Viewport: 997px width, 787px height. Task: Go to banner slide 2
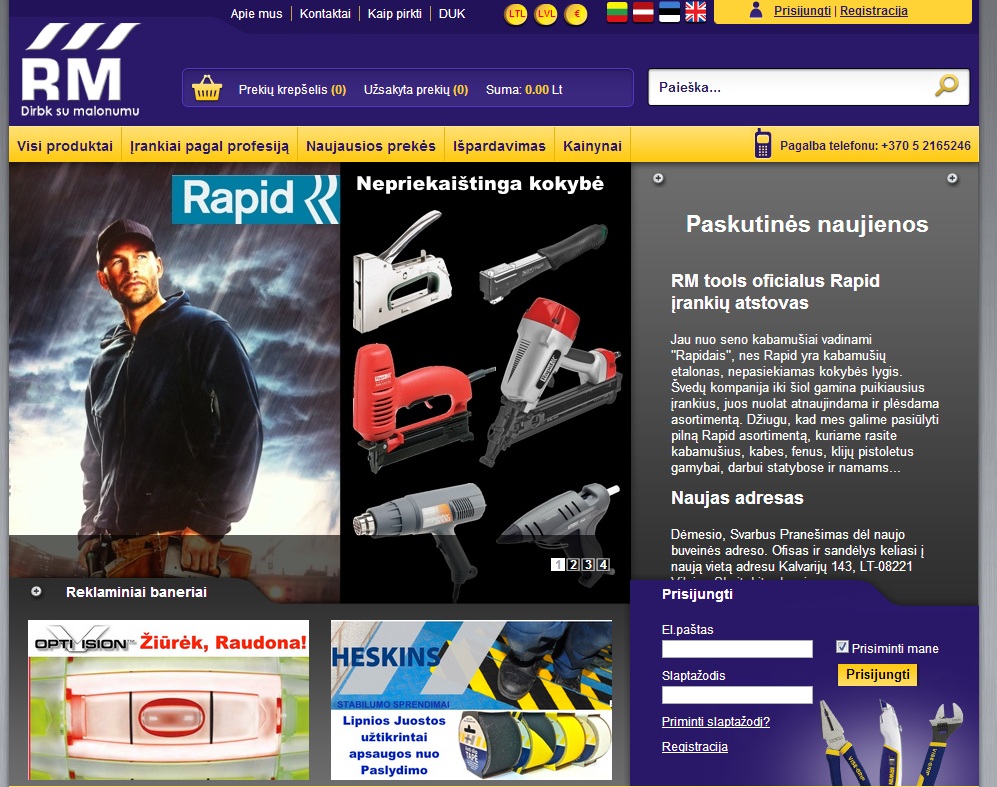tap(573, 565)
